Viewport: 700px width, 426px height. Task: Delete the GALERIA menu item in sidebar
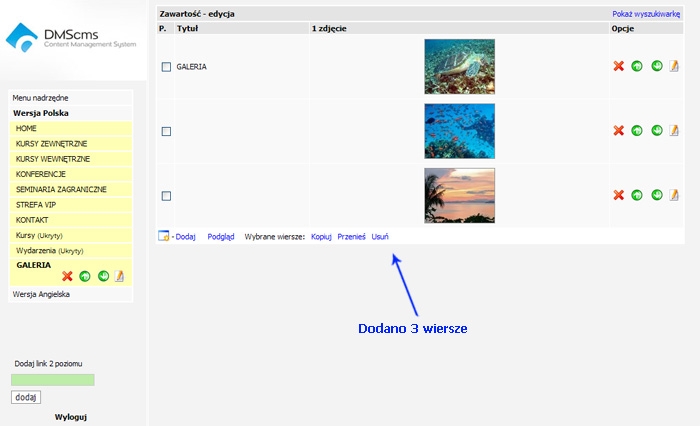(x=67, y=276)
